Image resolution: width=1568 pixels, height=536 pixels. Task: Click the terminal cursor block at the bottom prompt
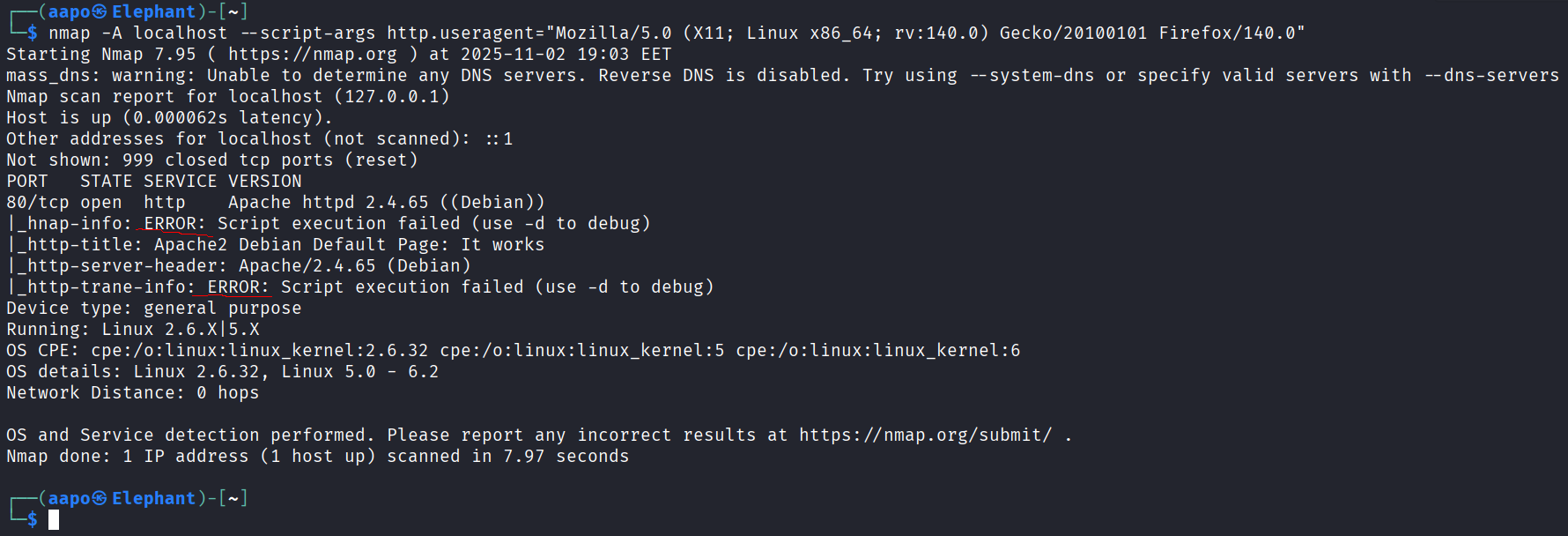coord(54,520)
